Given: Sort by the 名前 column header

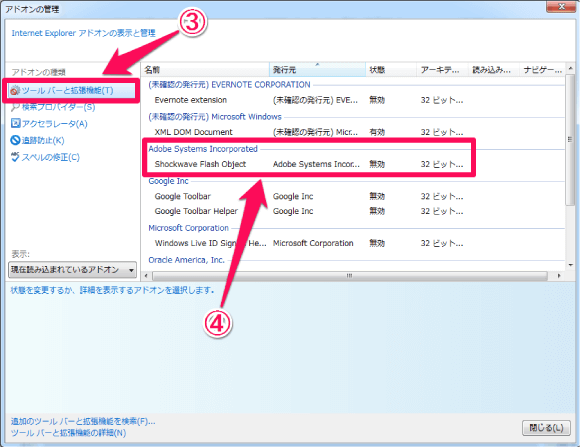Looking at the screenshot, I should coord(205,70).
